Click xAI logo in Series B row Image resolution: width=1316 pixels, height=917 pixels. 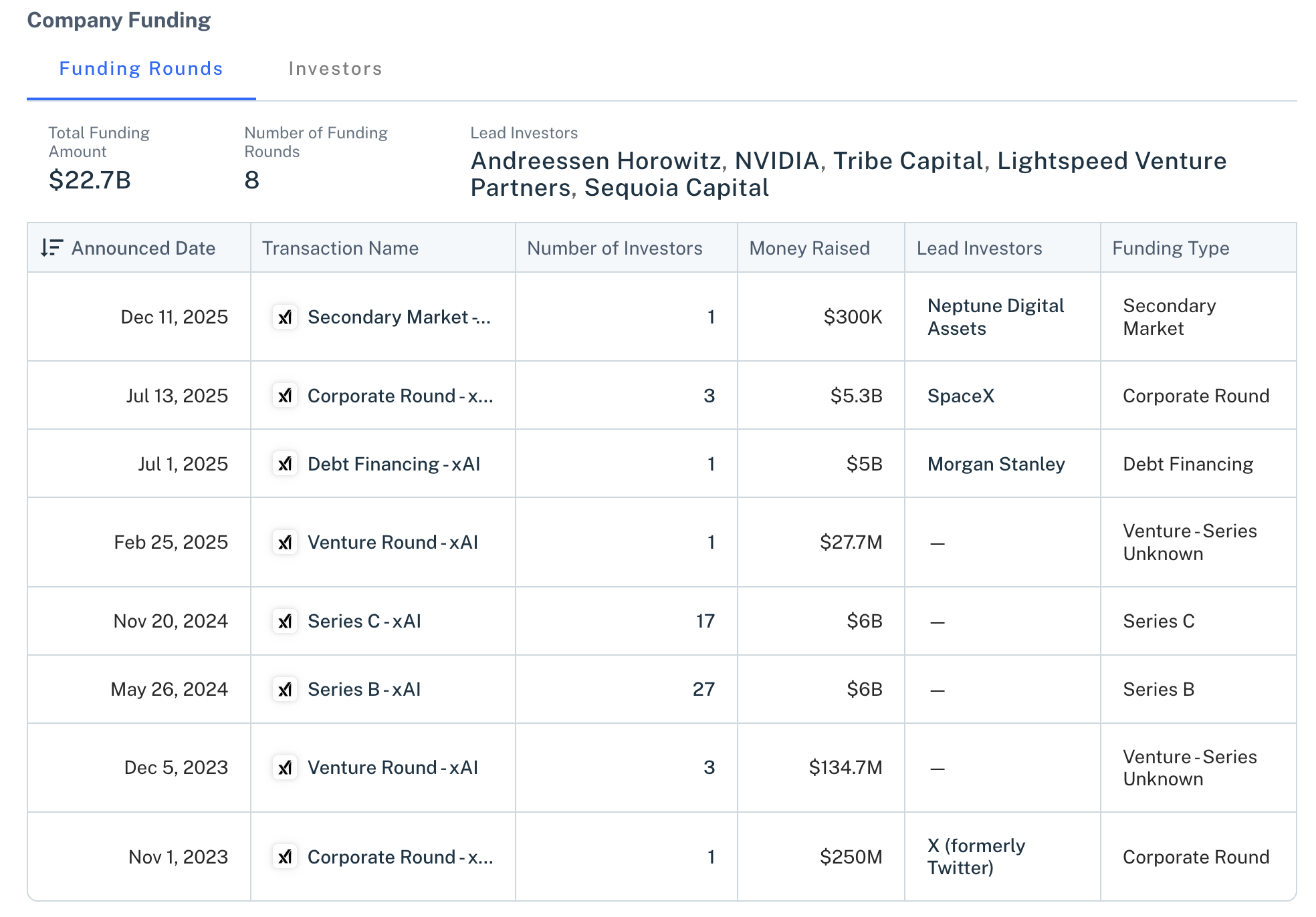pyautogui.click(x=285, y=689)
